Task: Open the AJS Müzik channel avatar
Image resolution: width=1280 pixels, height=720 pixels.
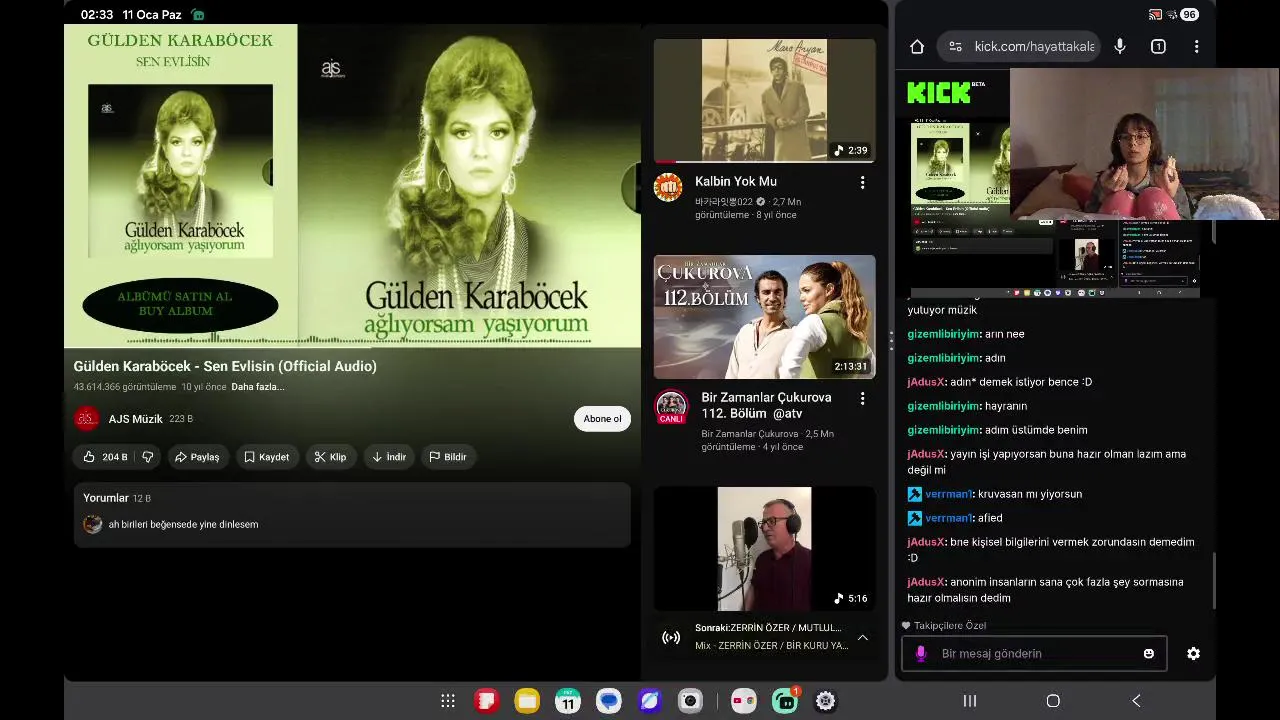Action: pyautogui.click(x=87, y=419)
